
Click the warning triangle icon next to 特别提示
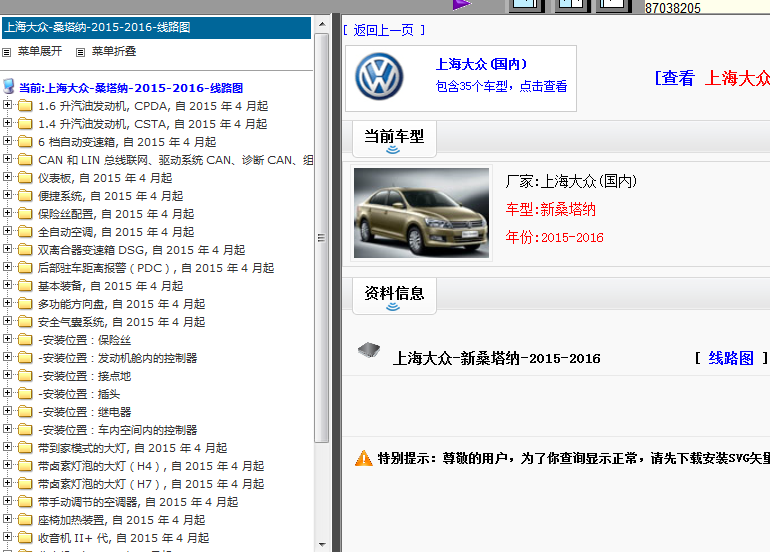tap(363, 458)
